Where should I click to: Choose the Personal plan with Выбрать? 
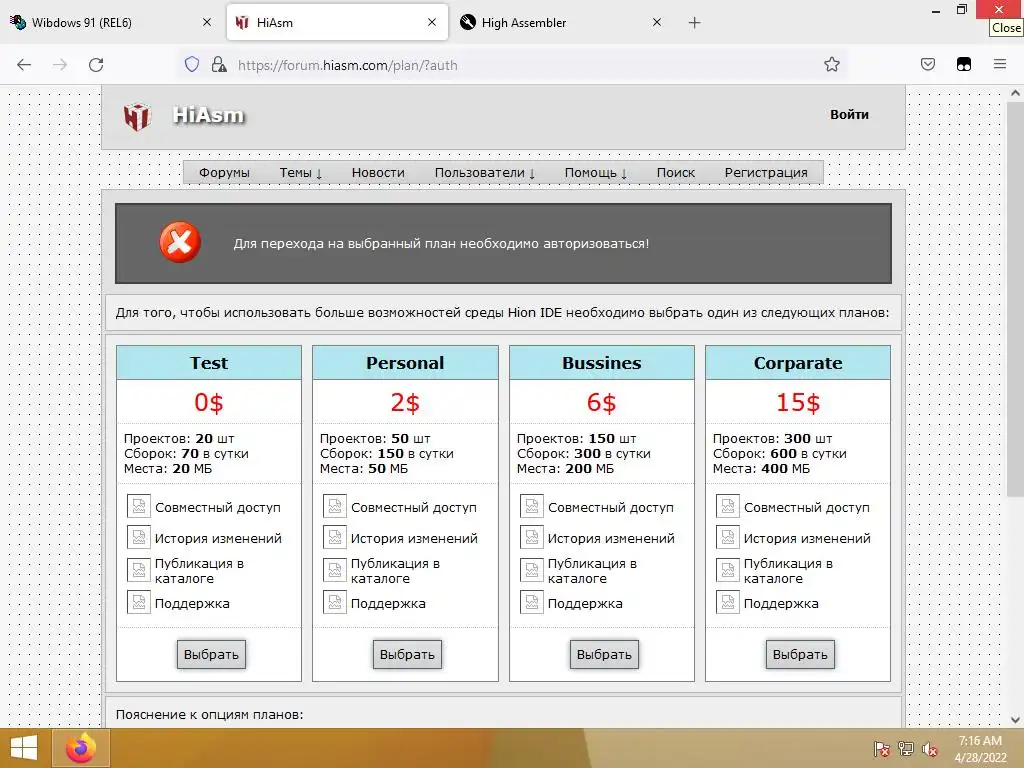pos(407,654)
